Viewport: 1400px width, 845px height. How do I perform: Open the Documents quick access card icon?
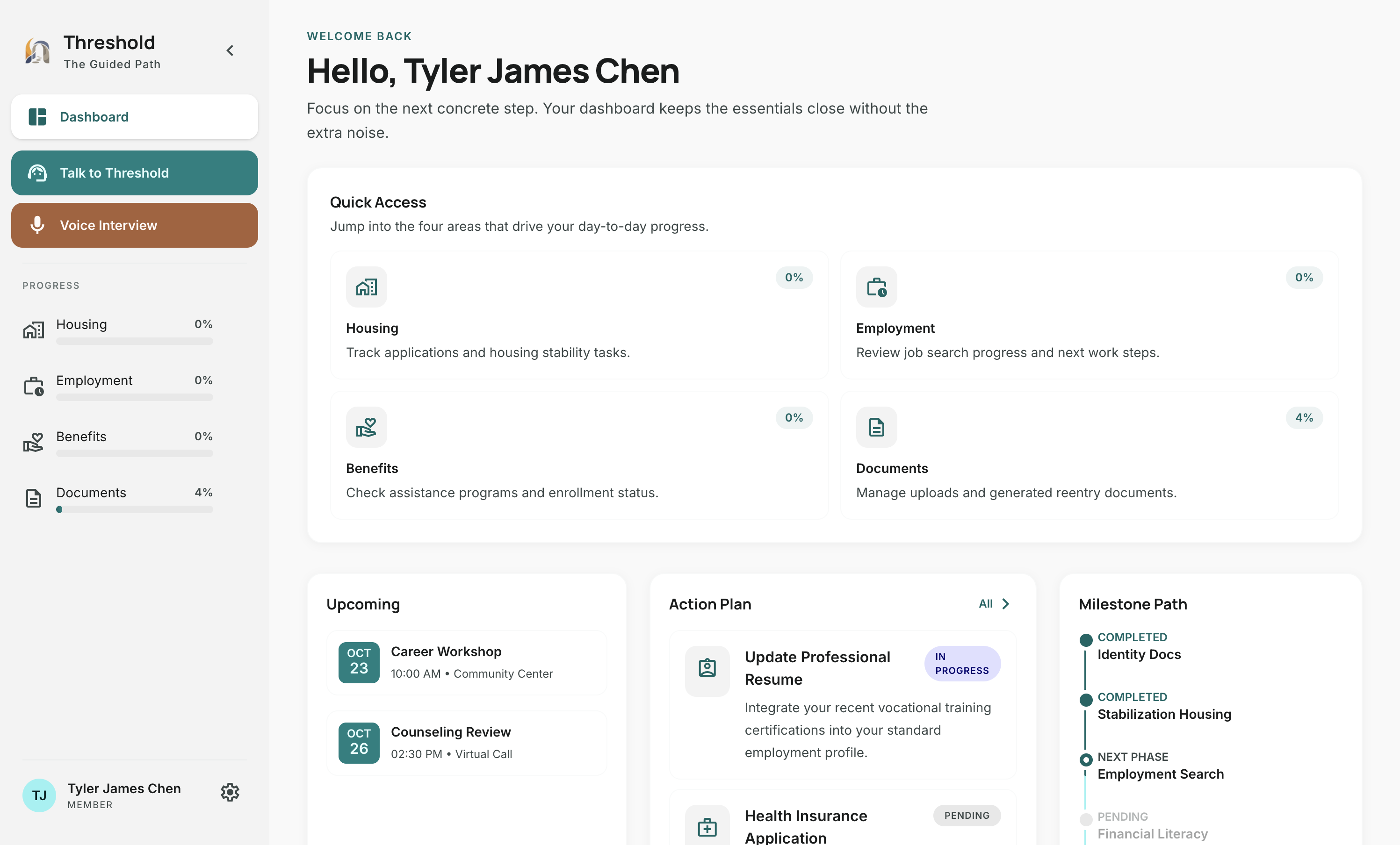pos(876,427)
